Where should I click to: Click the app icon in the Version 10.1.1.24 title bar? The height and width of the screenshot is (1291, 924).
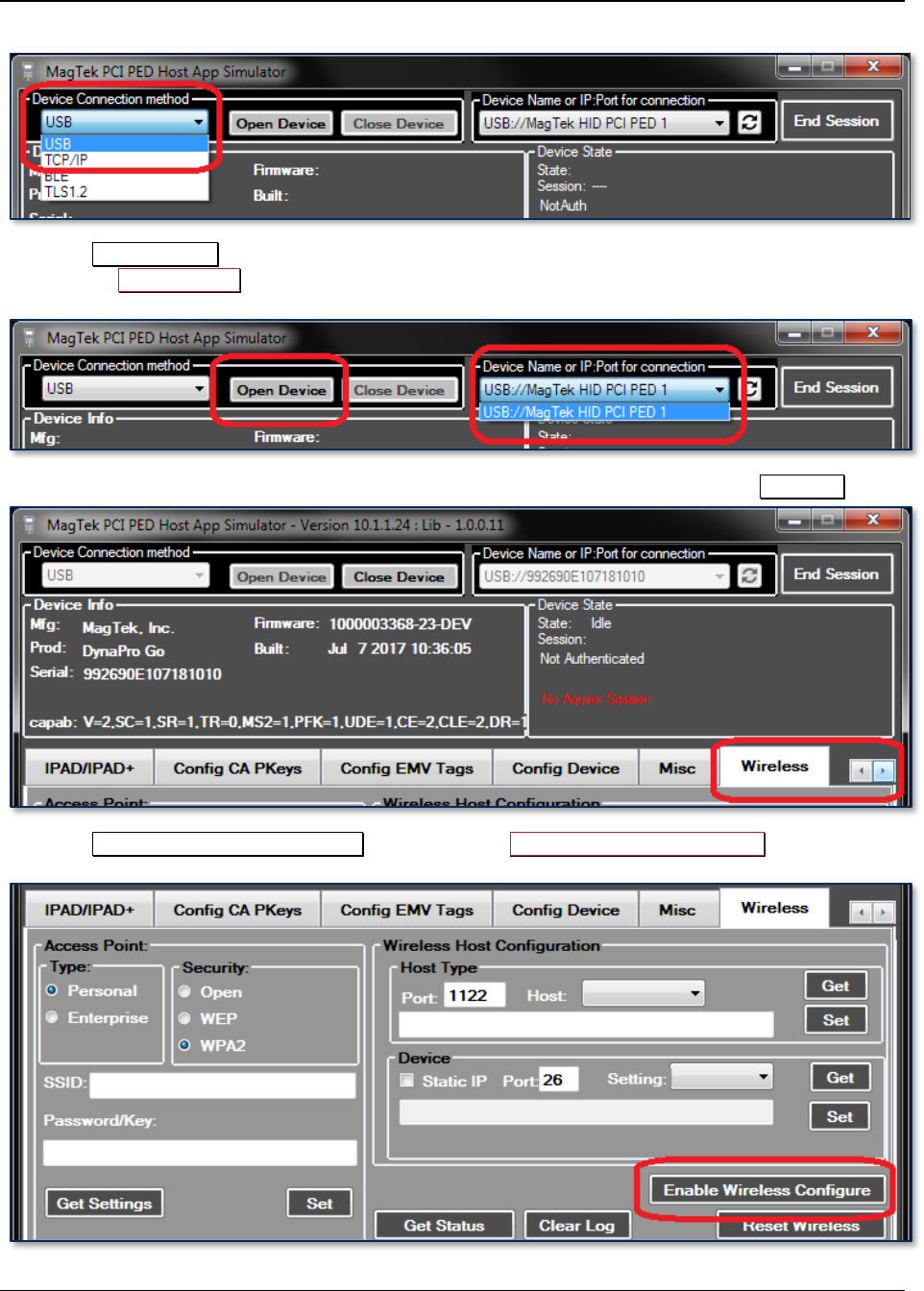pos(29,524)
